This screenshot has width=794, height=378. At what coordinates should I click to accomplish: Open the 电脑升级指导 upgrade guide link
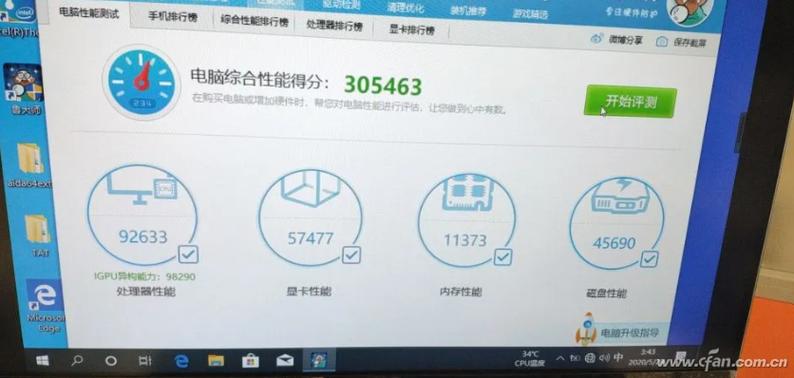[x=630, y=333]
